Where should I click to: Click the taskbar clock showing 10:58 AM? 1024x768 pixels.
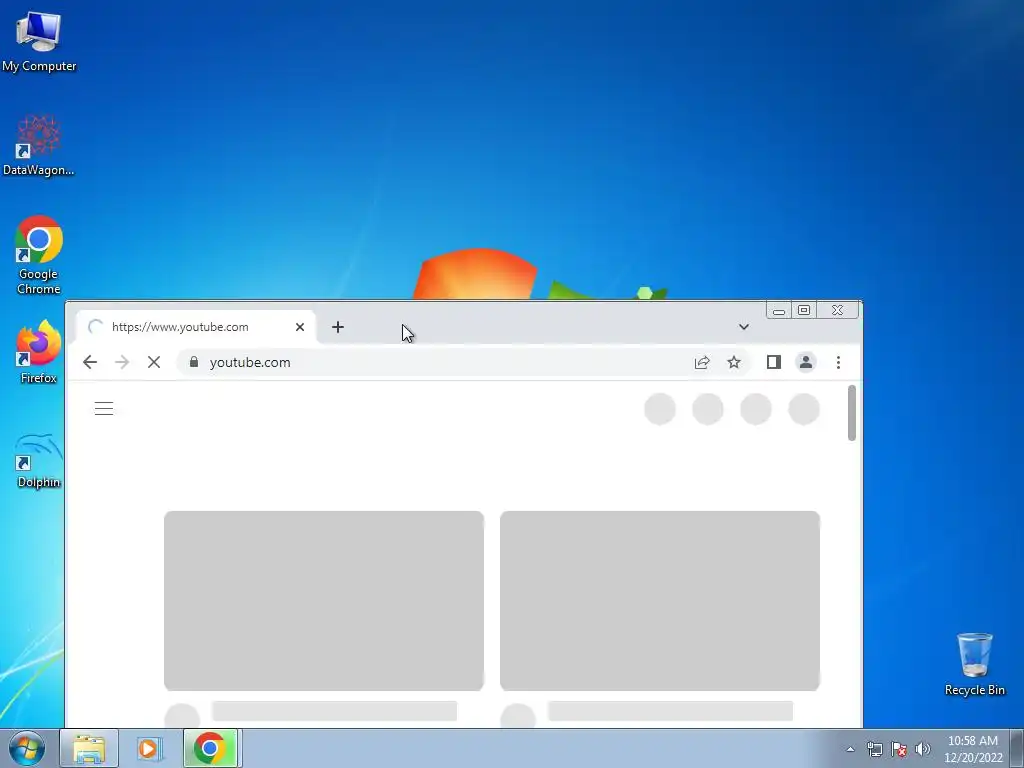click(x=973, y=749)
